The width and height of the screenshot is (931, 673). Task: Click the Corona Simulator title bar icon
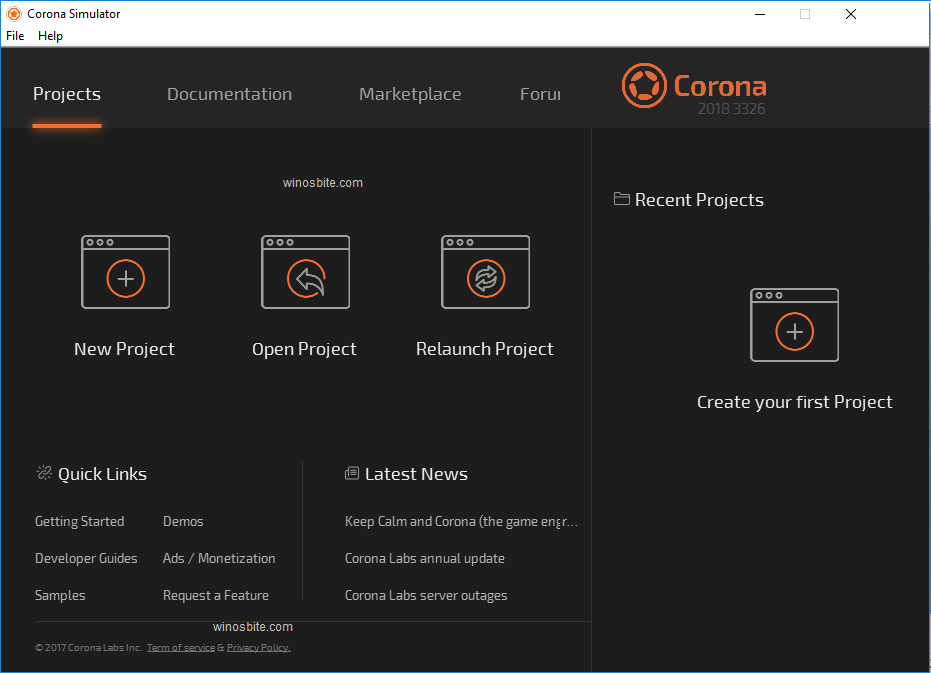(14, 14)
